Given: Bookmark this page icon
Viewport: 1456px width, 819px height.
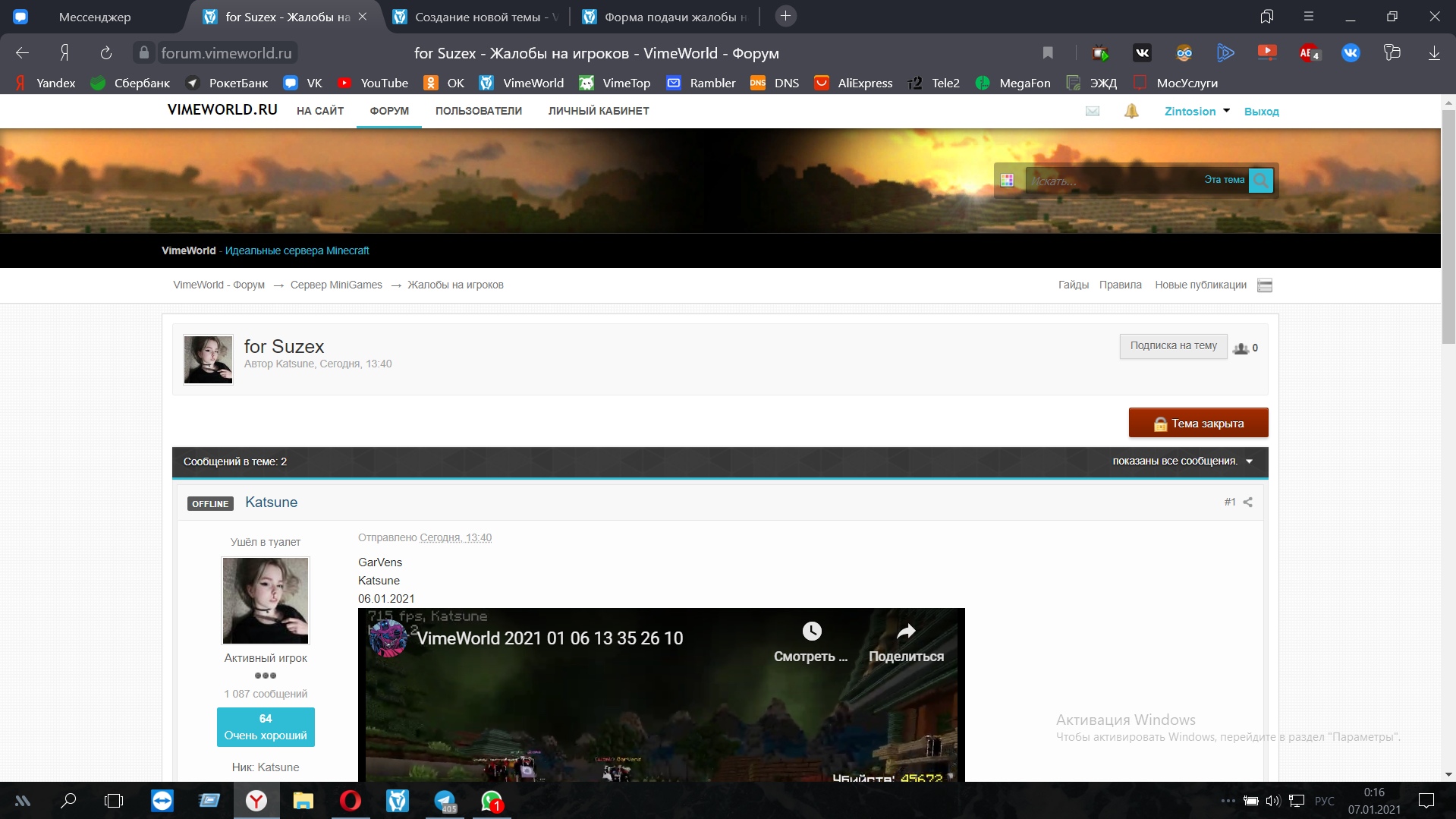Looking at the screenshot, I should [x=1048, y=53].
